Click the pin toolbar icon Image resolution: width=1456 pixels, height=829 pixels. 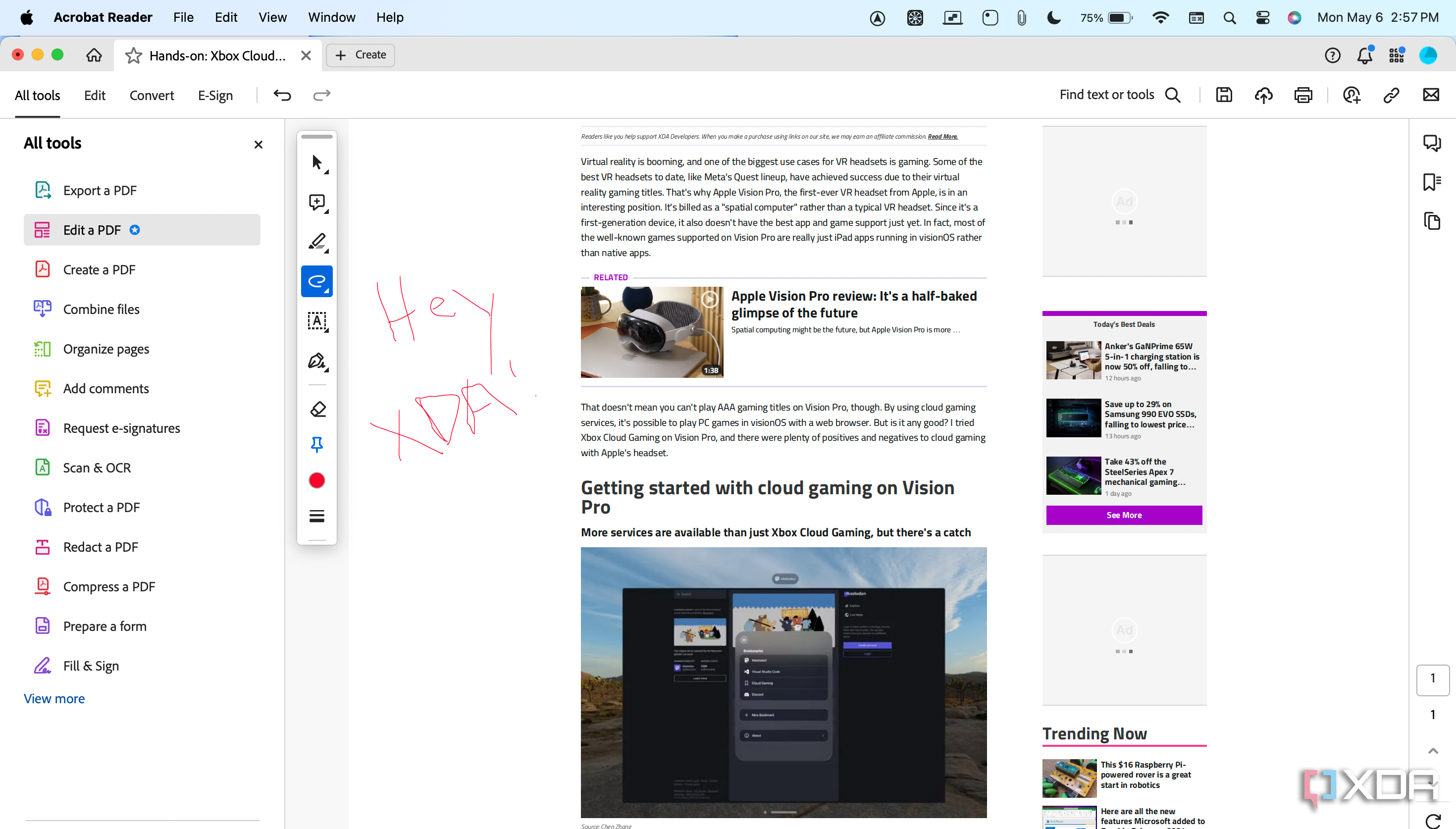[317, 445]
